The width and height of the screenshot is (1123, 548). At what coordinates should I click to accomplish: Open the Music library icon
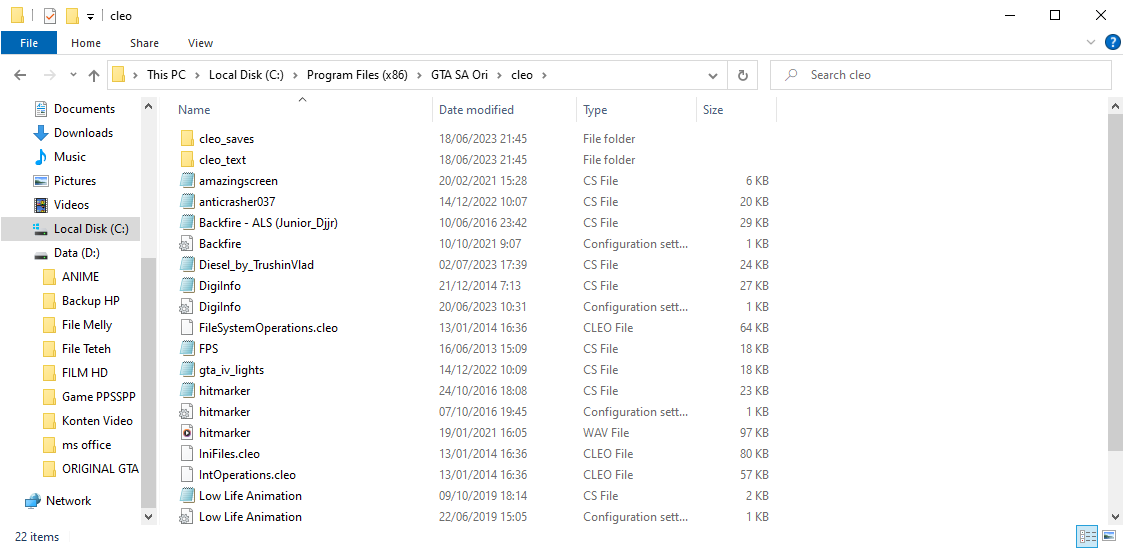[41, 157]
